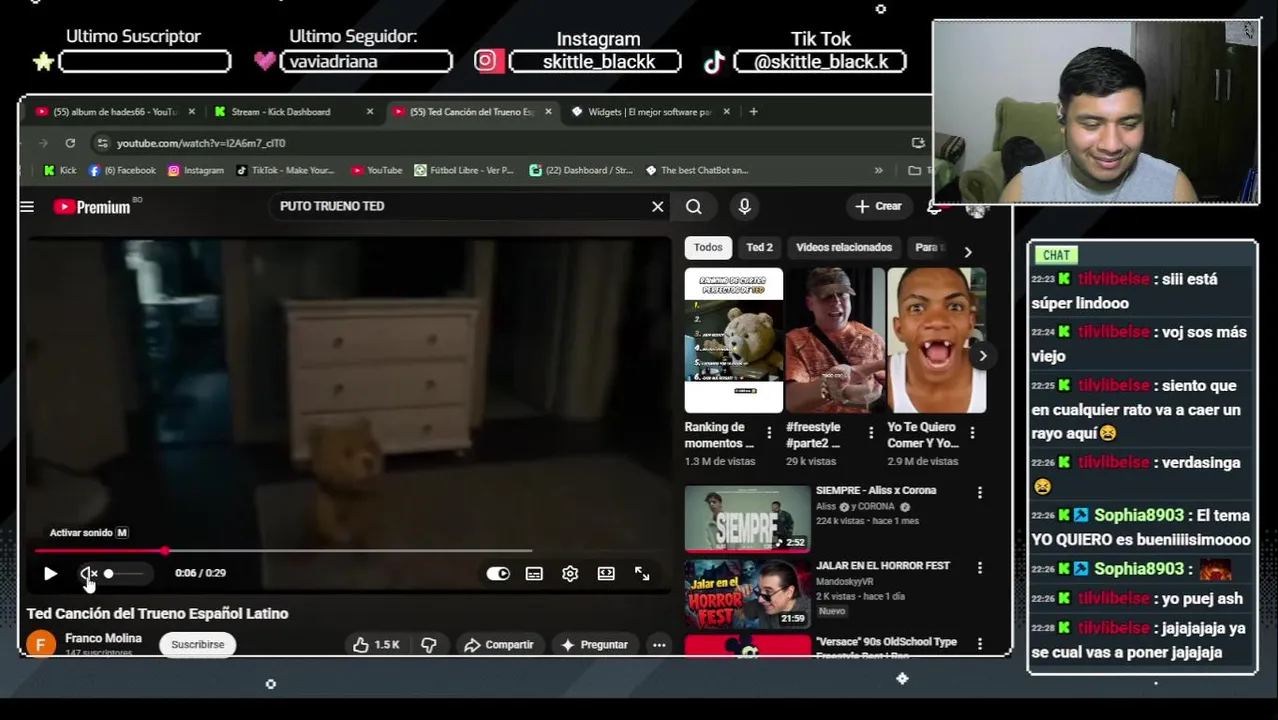This screenshot has width=1278, height=720.
Task: Open options for Versace 90s OldSchool video
Action: point(980,644)
